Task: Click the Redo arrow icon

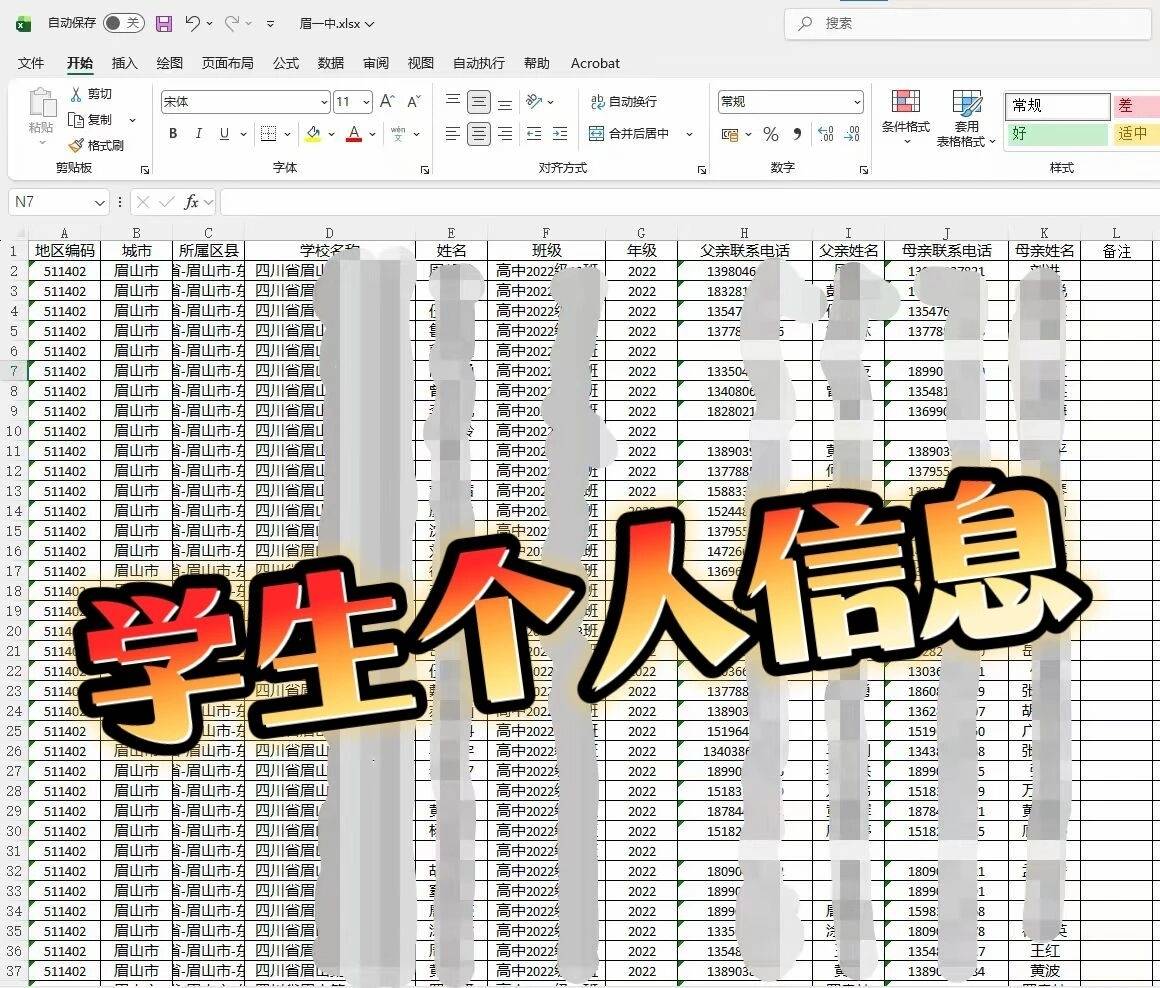Action: pyautogui.click(x=232, y=24)
